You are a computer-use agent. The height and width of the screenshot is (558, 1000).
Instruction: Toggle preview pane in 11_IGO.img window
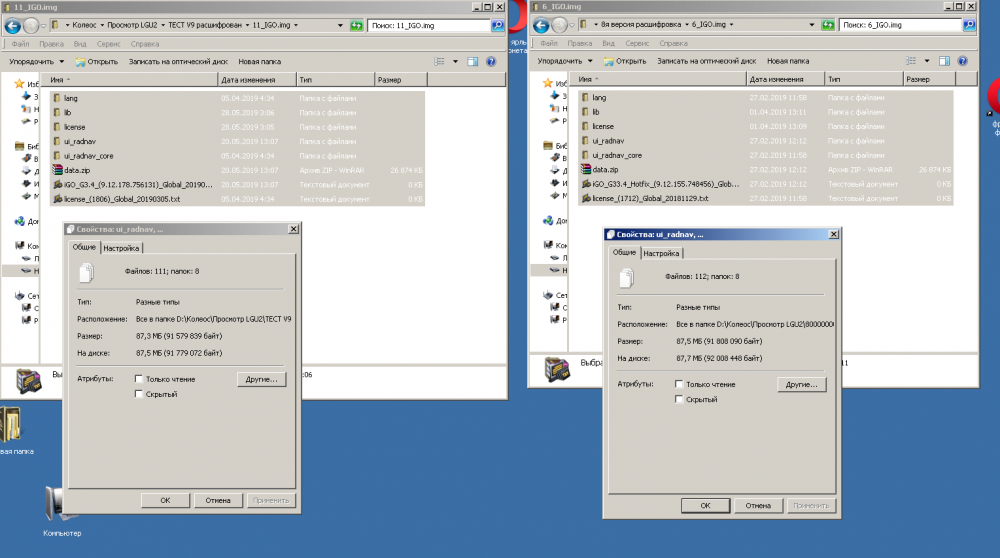[473, 62]
